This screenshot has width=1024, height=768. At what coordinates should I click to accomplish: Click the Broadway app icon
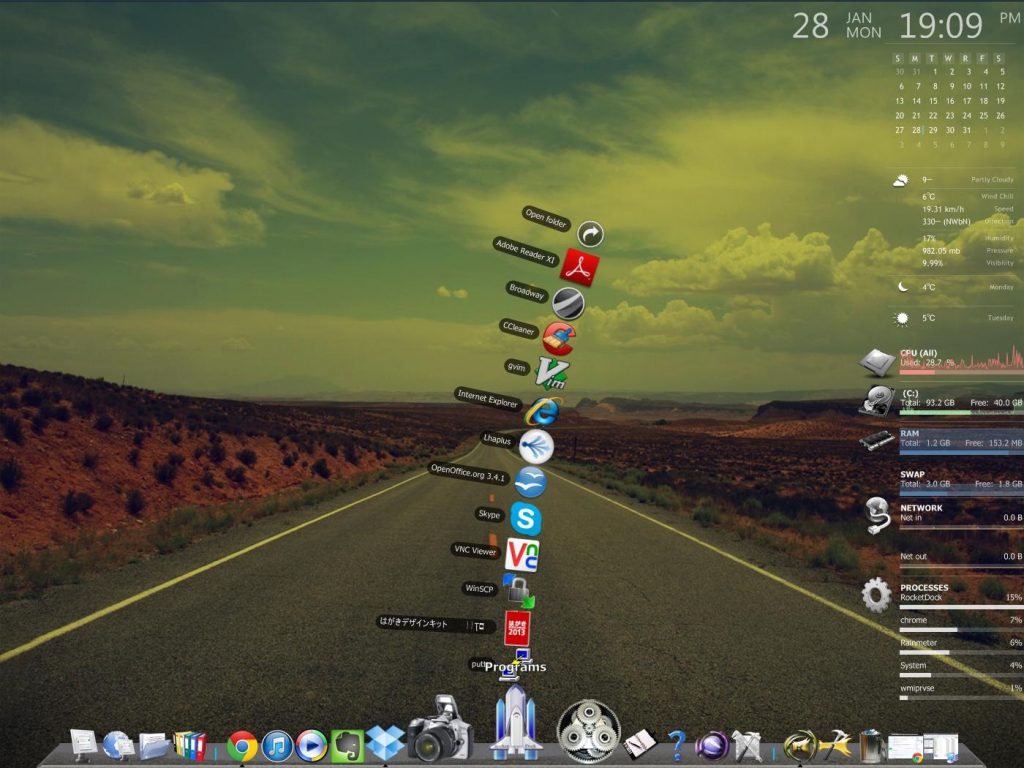pyautogui.click(x=569, y=302)
